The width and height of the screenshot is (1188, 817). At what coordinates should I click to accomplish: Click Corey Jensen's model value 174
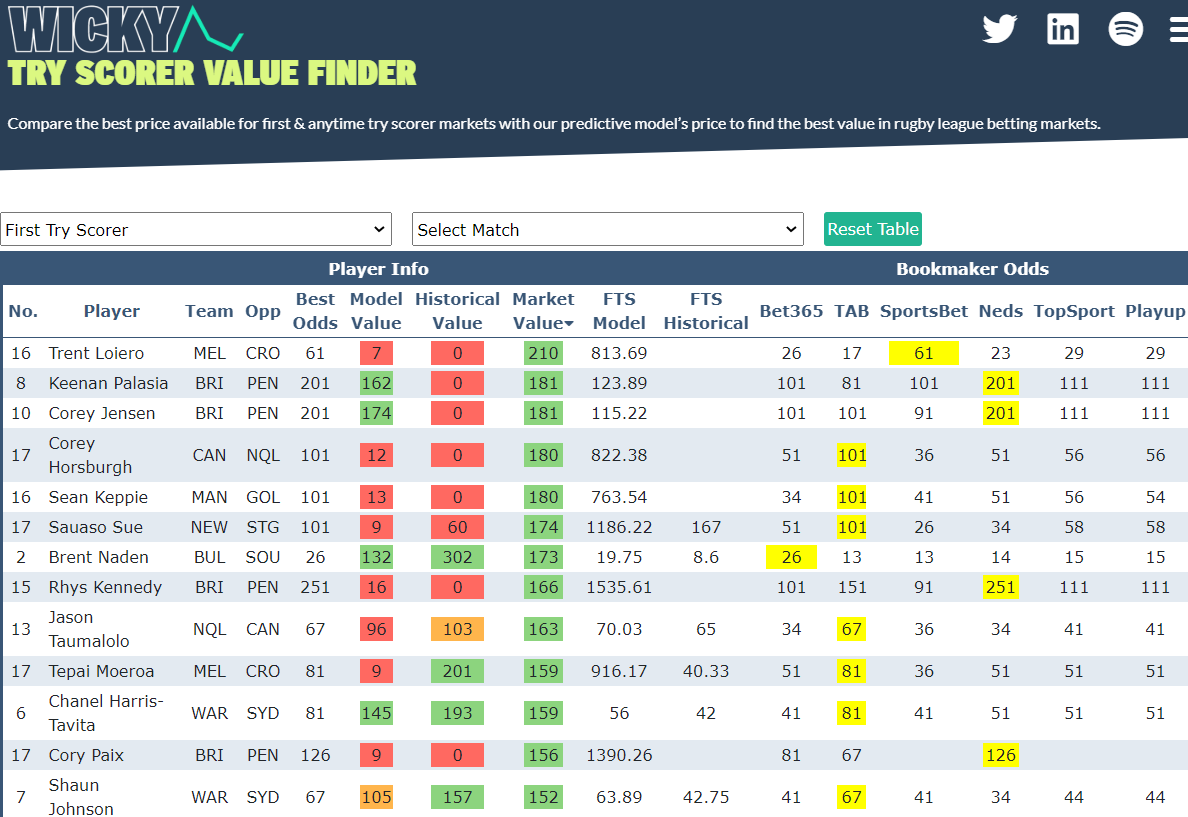(376, 413)
